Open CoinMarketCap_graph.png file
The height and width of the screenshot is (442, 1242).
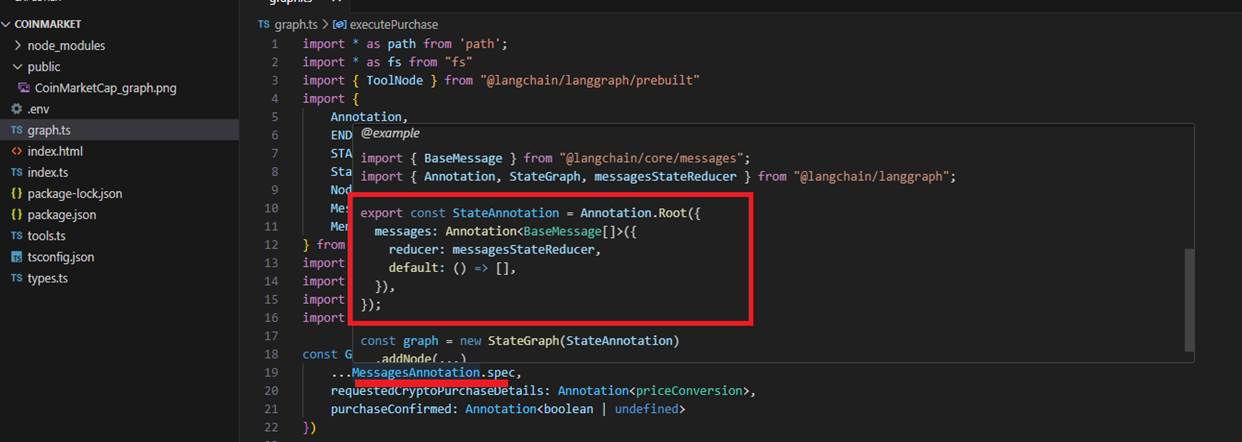[105, 88]
